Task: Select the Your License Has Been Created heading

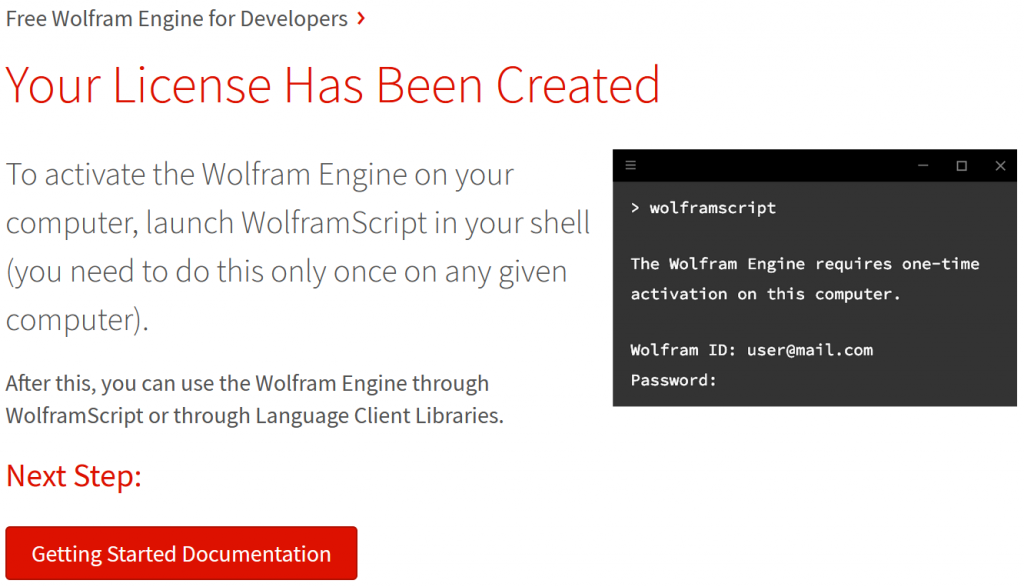Action: point(333,85)
